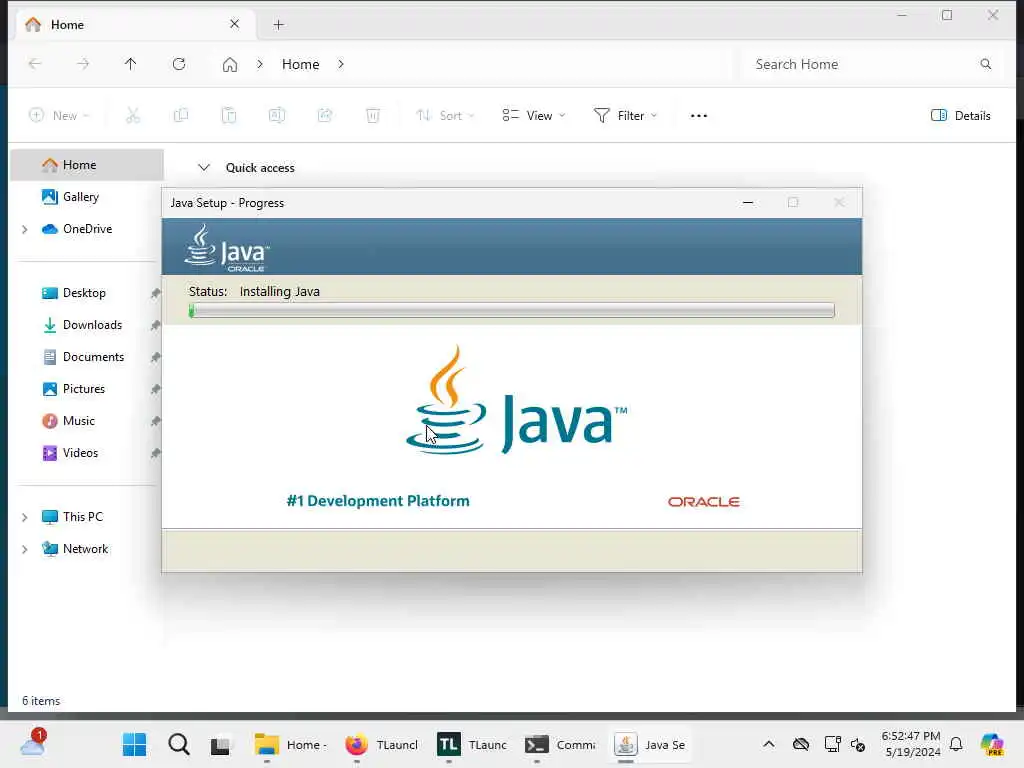Open taskbar Search
This screenshot has width=1024, height=768.
(x=178, y=744)
